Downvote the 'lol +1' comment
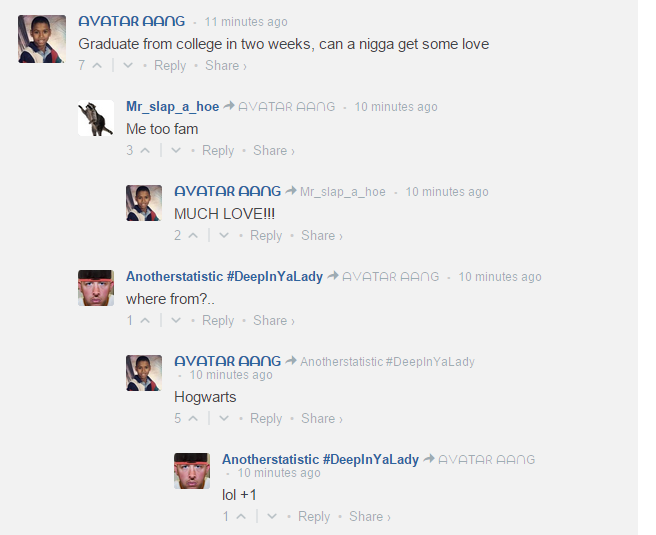Screen dimensions: 656x535 click(x=272, y=517)
